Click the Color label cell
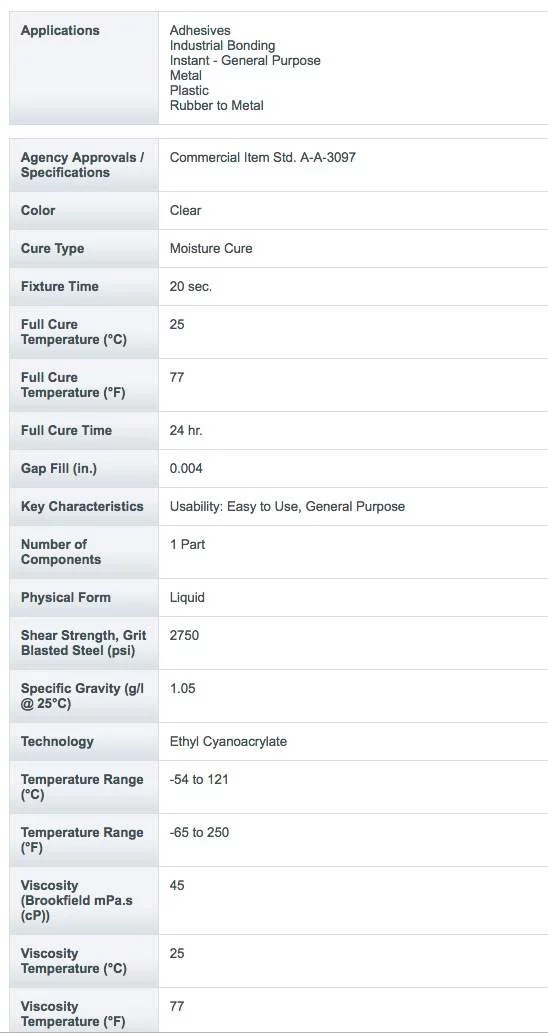Screen dimensions: 548x1033 (x=84, y=211)
